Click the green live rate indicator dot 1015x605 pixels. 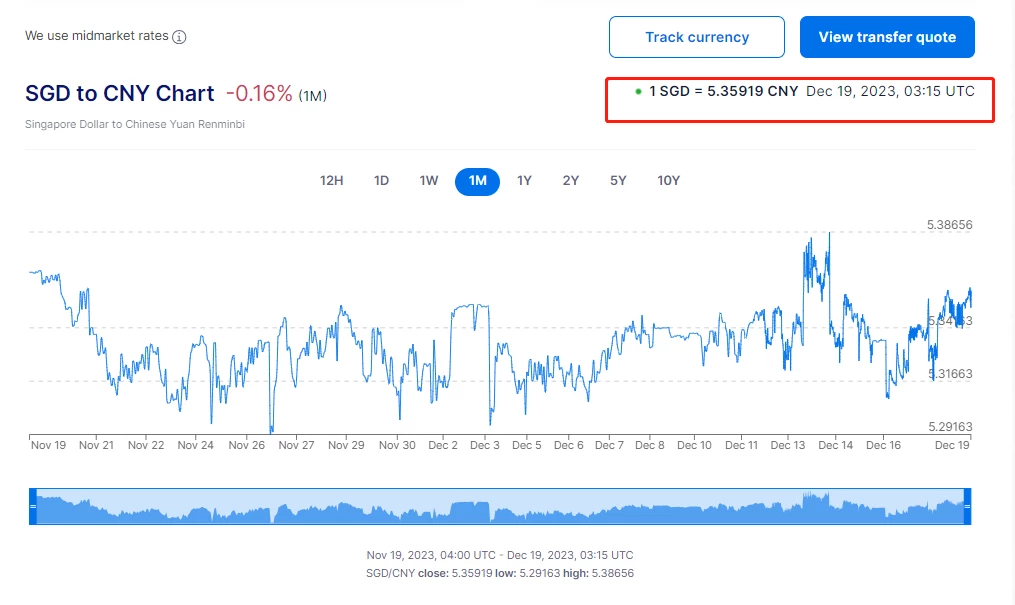[638, 91]
